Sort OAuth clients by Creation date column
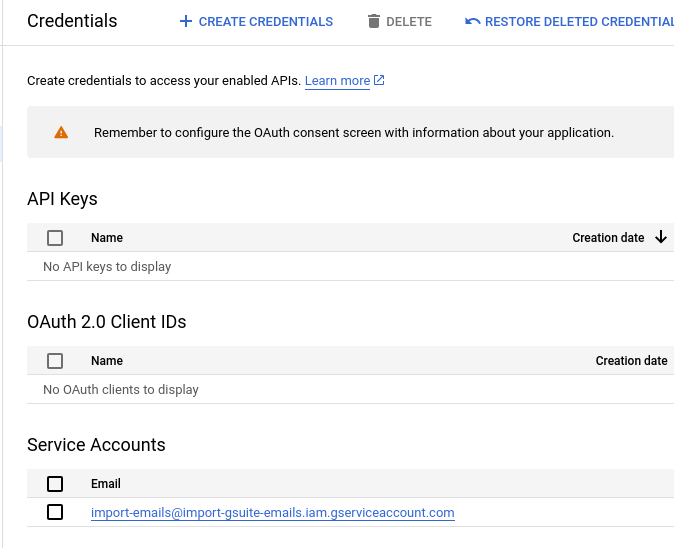Image resolution: width=674 pixels, height=548 pixels. 631,361
